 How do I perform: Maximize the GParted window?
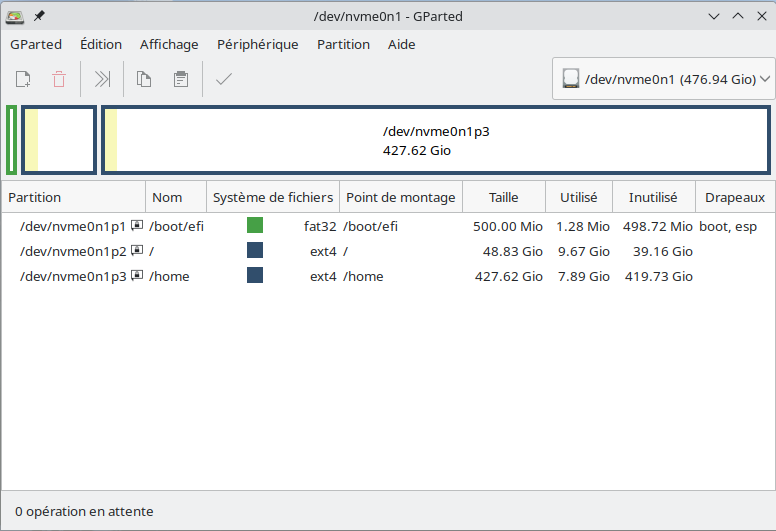coord(738,16)
